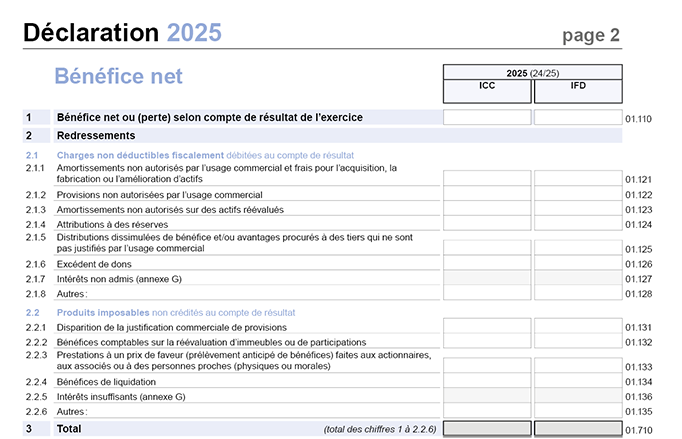Click IFD field for Bénéfice net row 1
Image resolution: width=682 pixels, height=439 pixels.
coord(578,118)
